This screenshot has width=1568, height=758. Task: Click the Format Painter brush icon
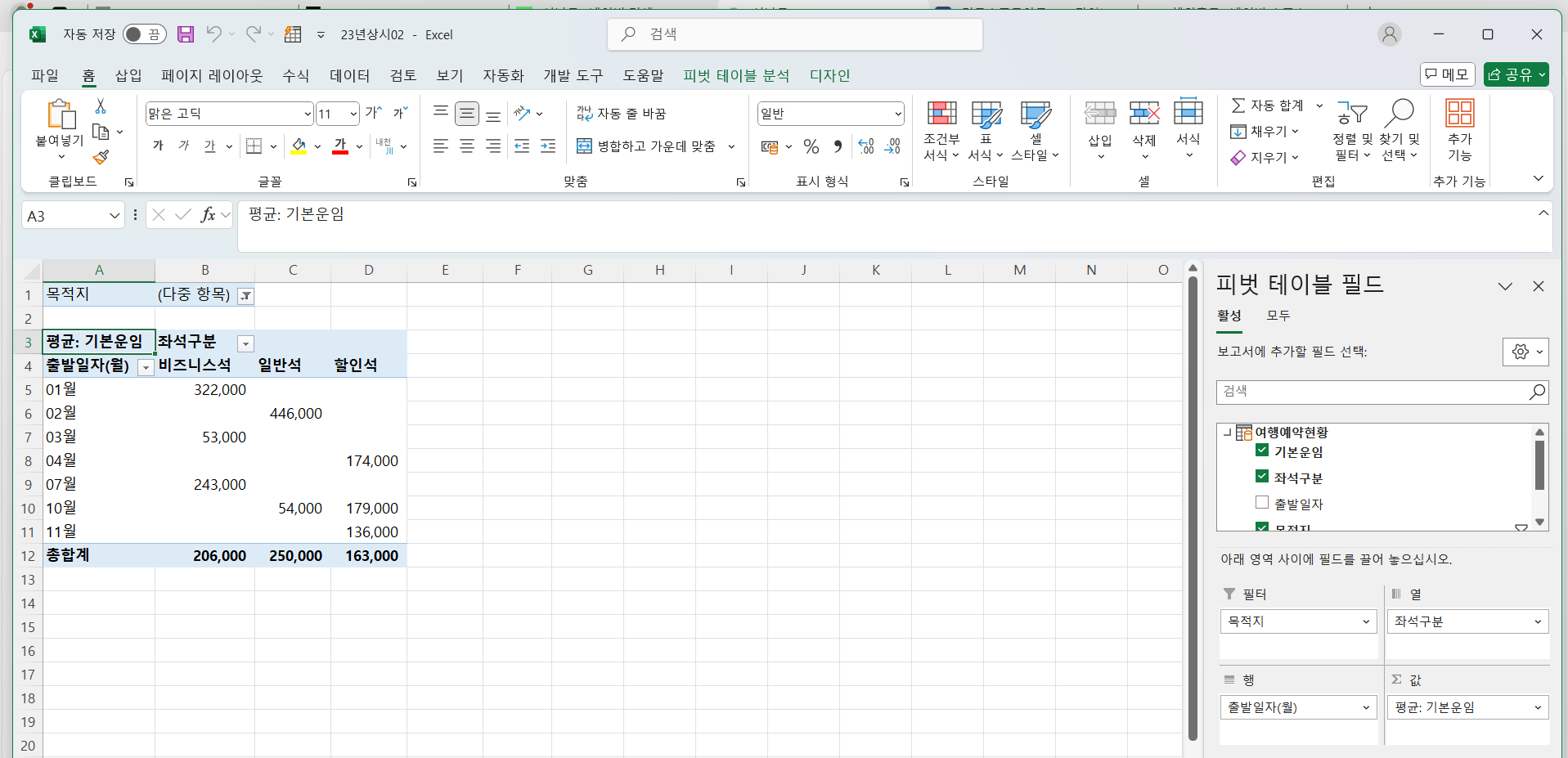click(x=101, y=157)
